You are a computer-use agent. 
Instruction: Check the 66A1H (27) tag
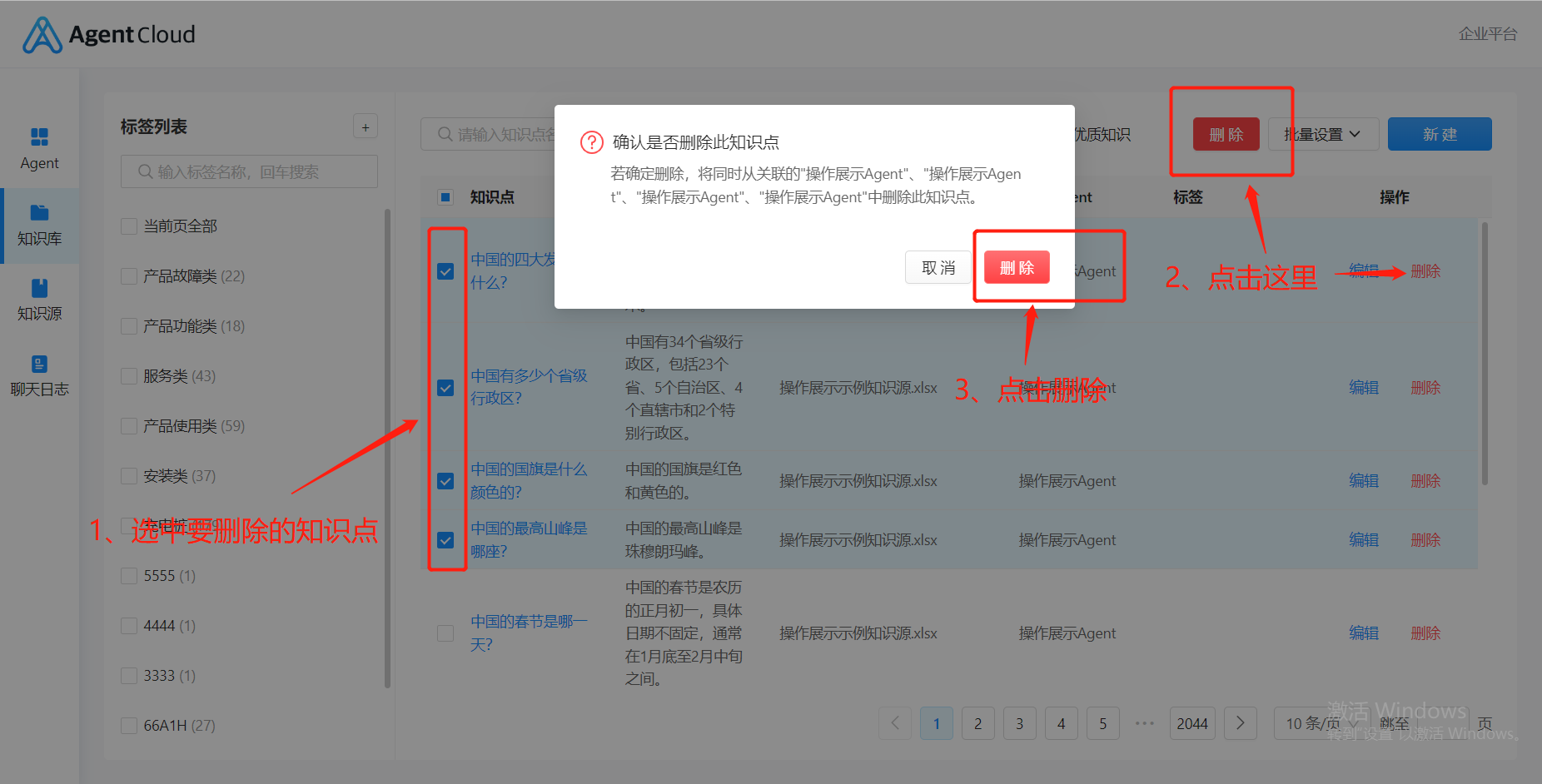[129, 726]
